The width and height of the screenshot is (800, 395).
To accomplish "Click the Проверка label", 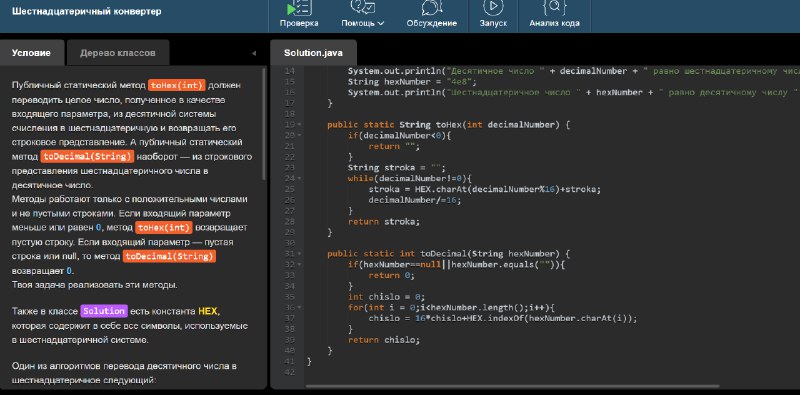I will click(x=299, y=23).
